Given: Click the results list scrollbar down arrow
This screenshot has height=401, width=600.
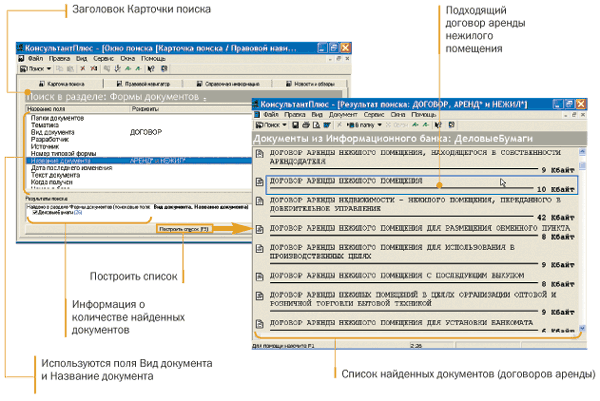Looking at the screenshot, I should pyautogui.click(x=582, y=328).
